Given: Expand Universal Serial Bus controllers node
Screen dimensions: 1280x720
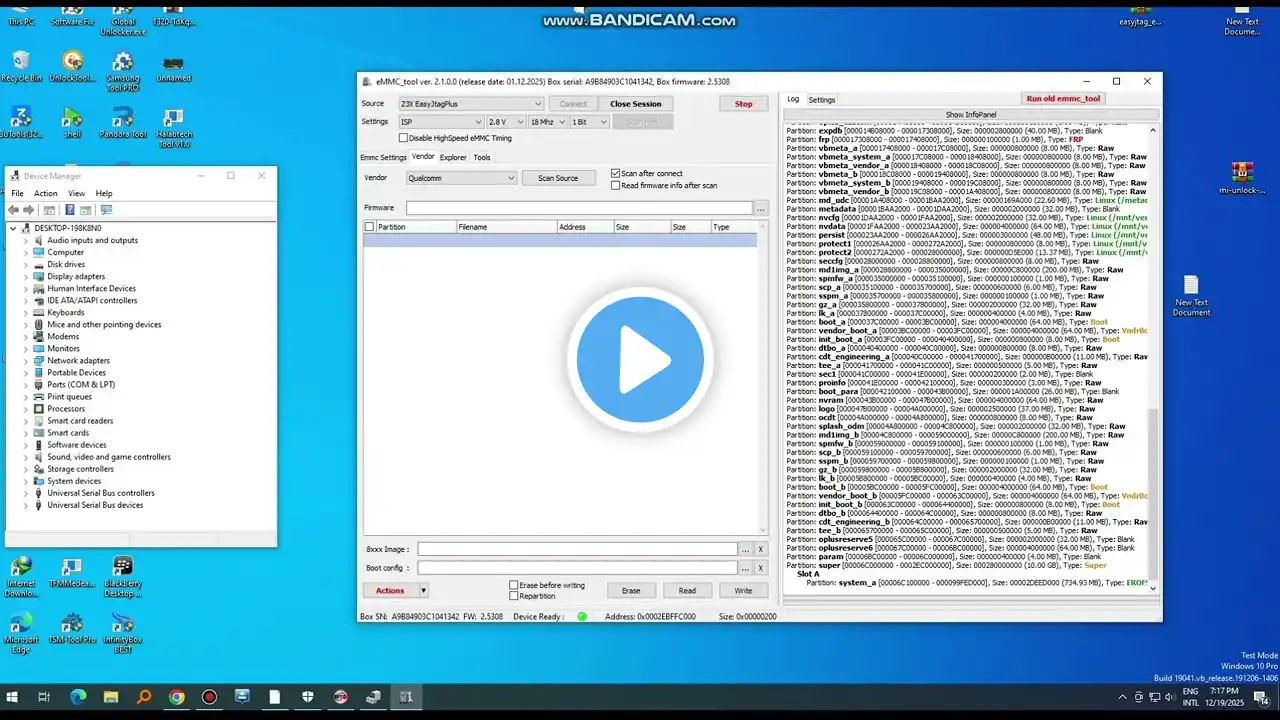Looking at the screenshot, I should point(26,493).
